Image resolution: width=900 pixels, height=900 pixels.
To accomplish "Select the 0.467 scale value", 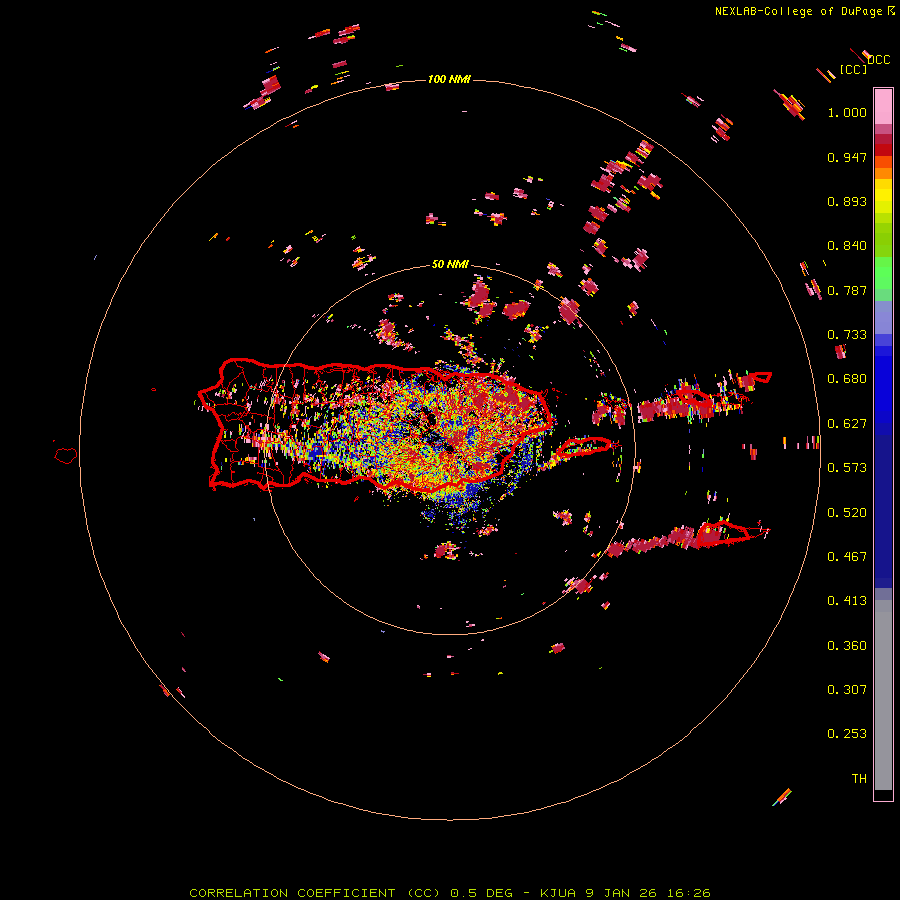I will tap(847, 557).
